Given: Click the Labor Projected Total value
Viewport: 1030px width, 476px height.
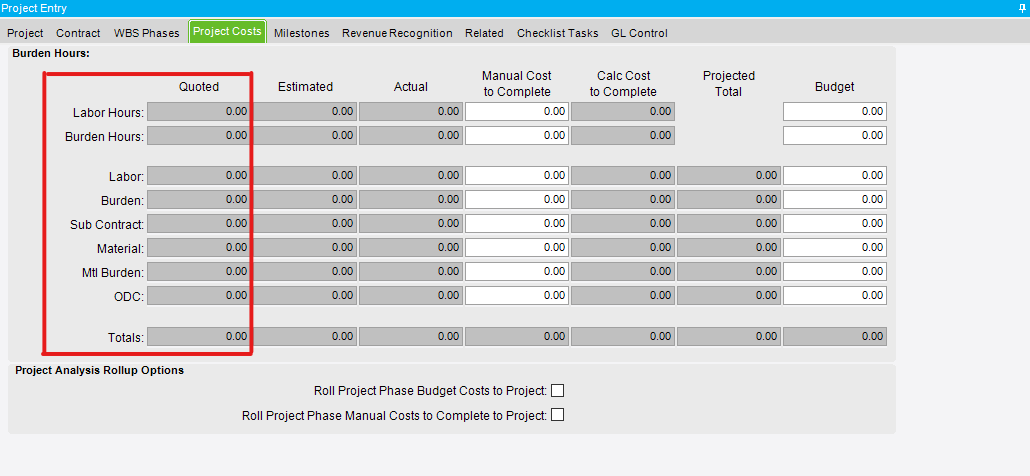Looking at the screenshot, I should pyautogui.click(x=729, y=175).
